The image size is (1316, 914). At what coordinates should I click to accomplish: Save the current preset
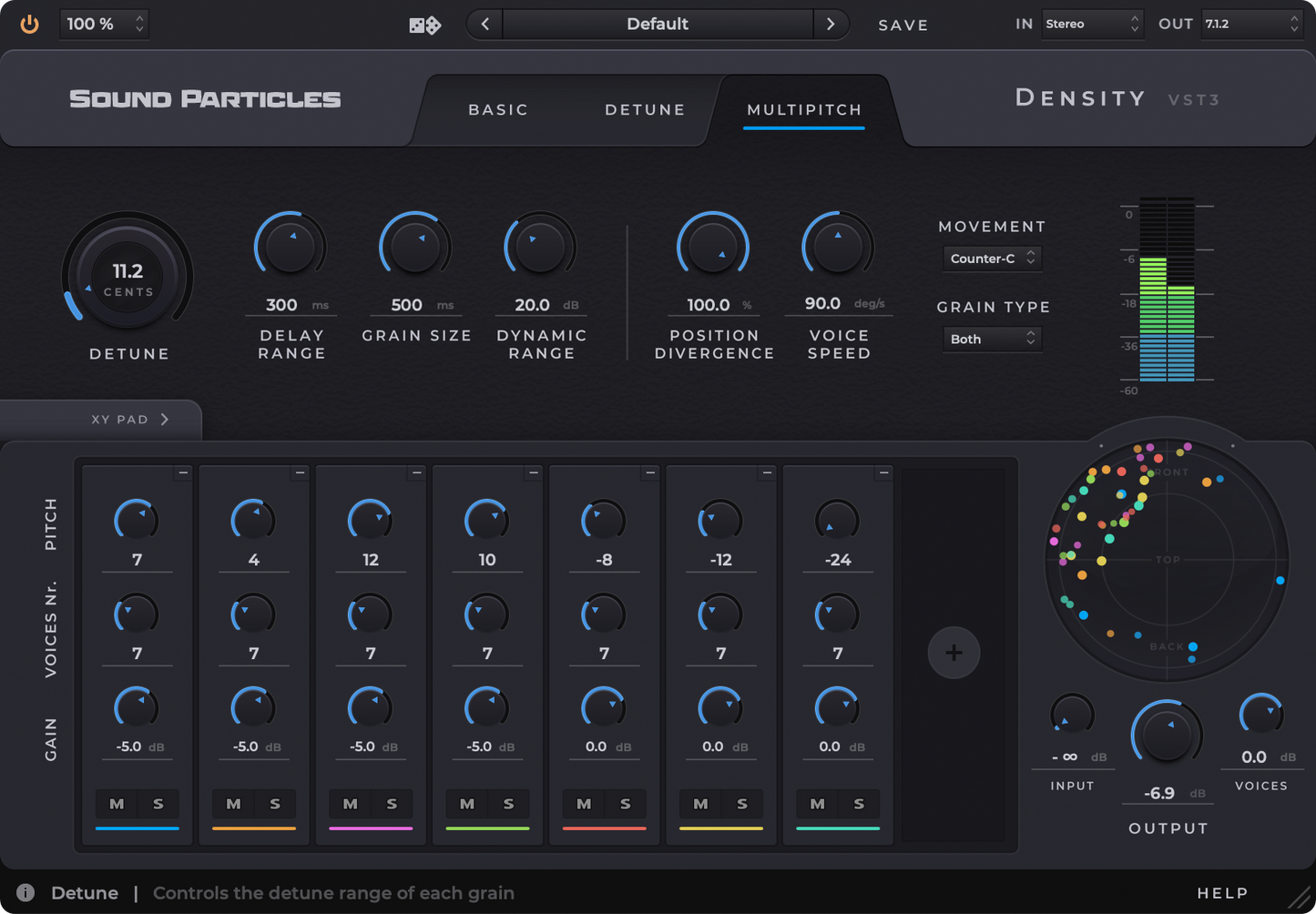903,25
